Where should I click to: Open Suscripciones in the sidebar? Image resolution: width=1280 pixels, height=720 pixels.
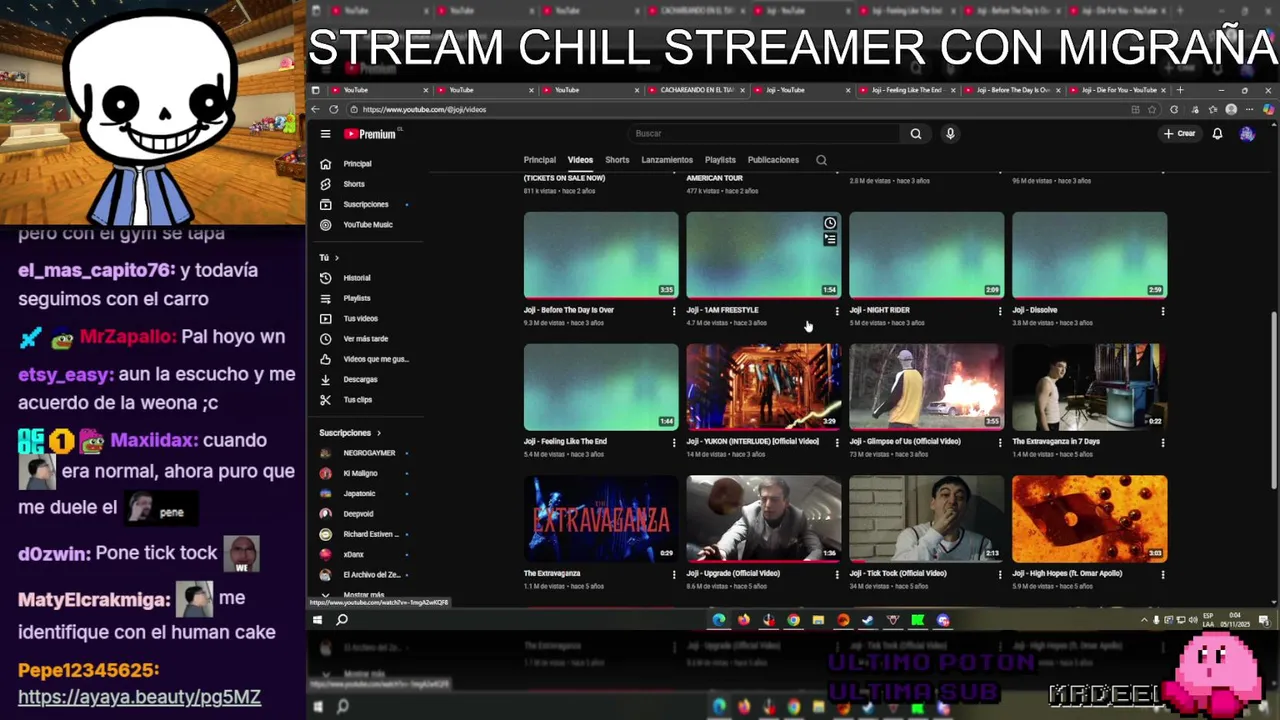click(367, 204)
